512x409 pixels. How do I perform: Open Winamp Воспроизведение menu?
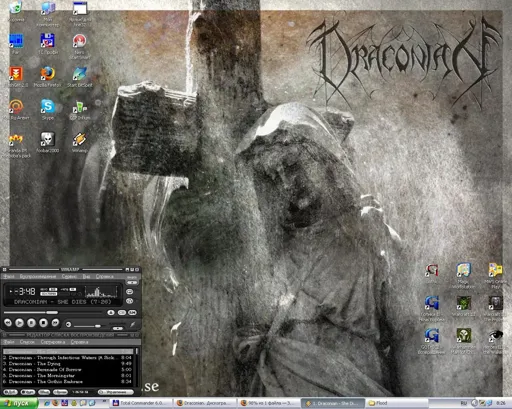38,276
